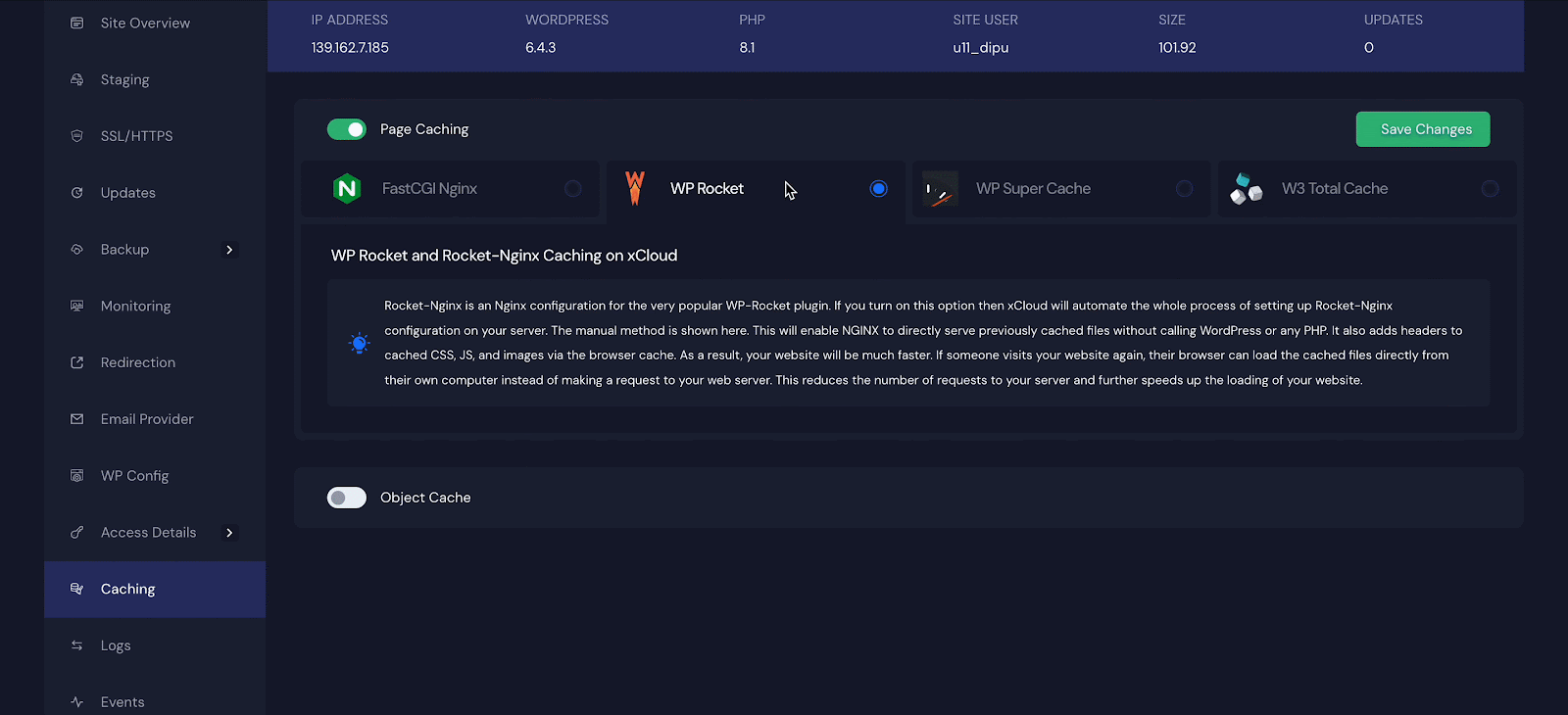This screenshot has height=715, width=1568.
Task: Click the SSL/HTTPS shield icon
Action: [x=77, y=136]
